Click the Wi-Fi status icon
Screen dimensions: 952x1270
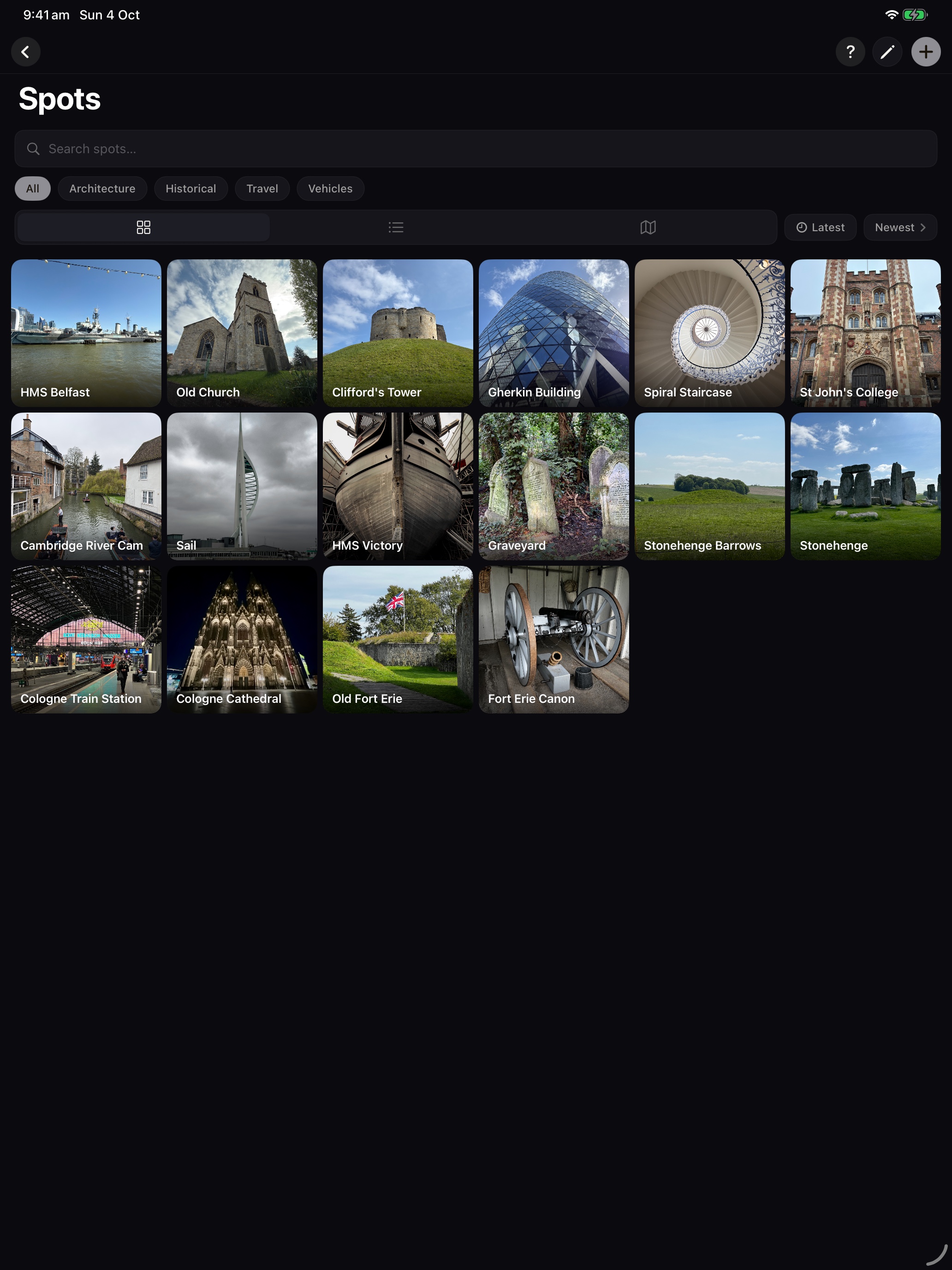(x=891, y=15)
